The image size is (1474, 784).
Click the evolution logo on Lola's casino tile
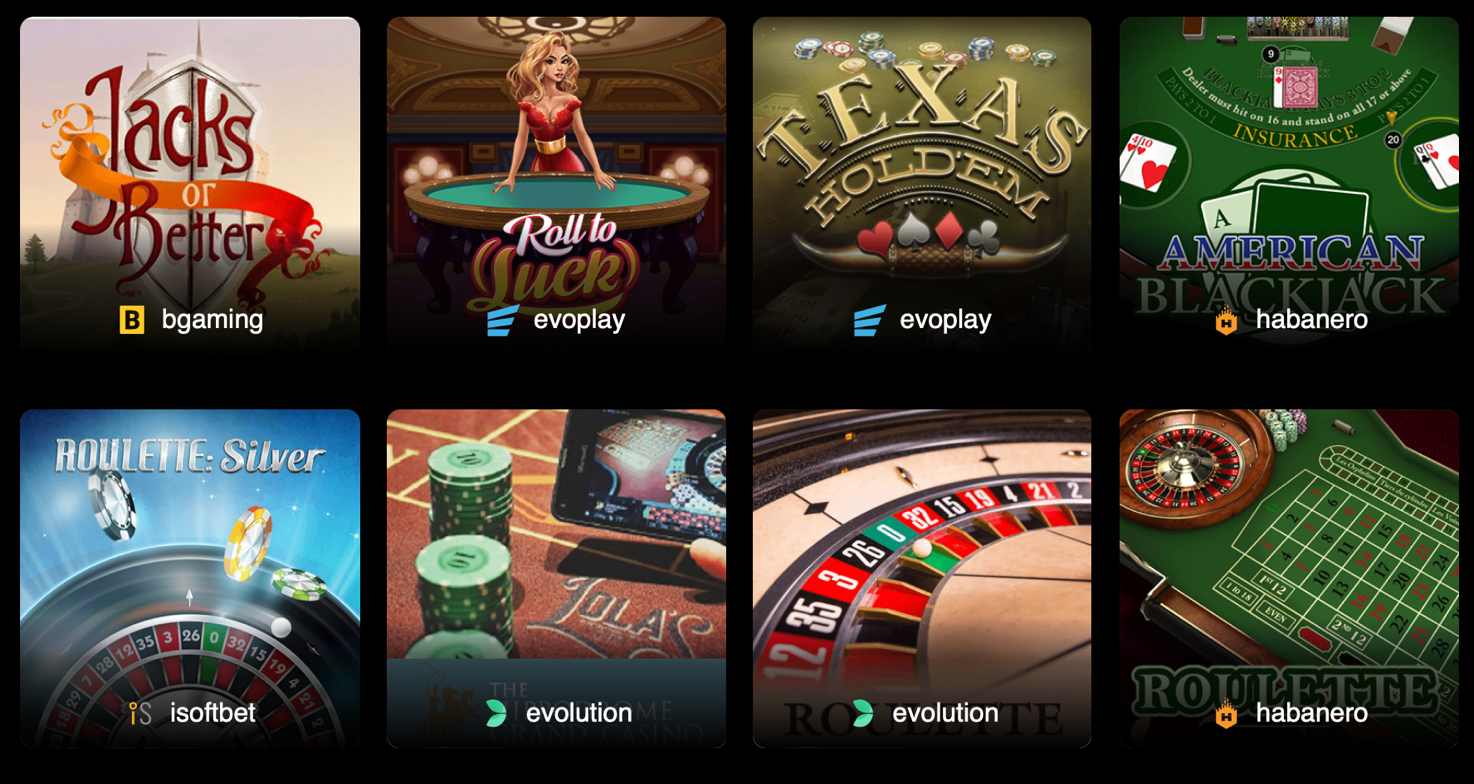pos(496,713)
